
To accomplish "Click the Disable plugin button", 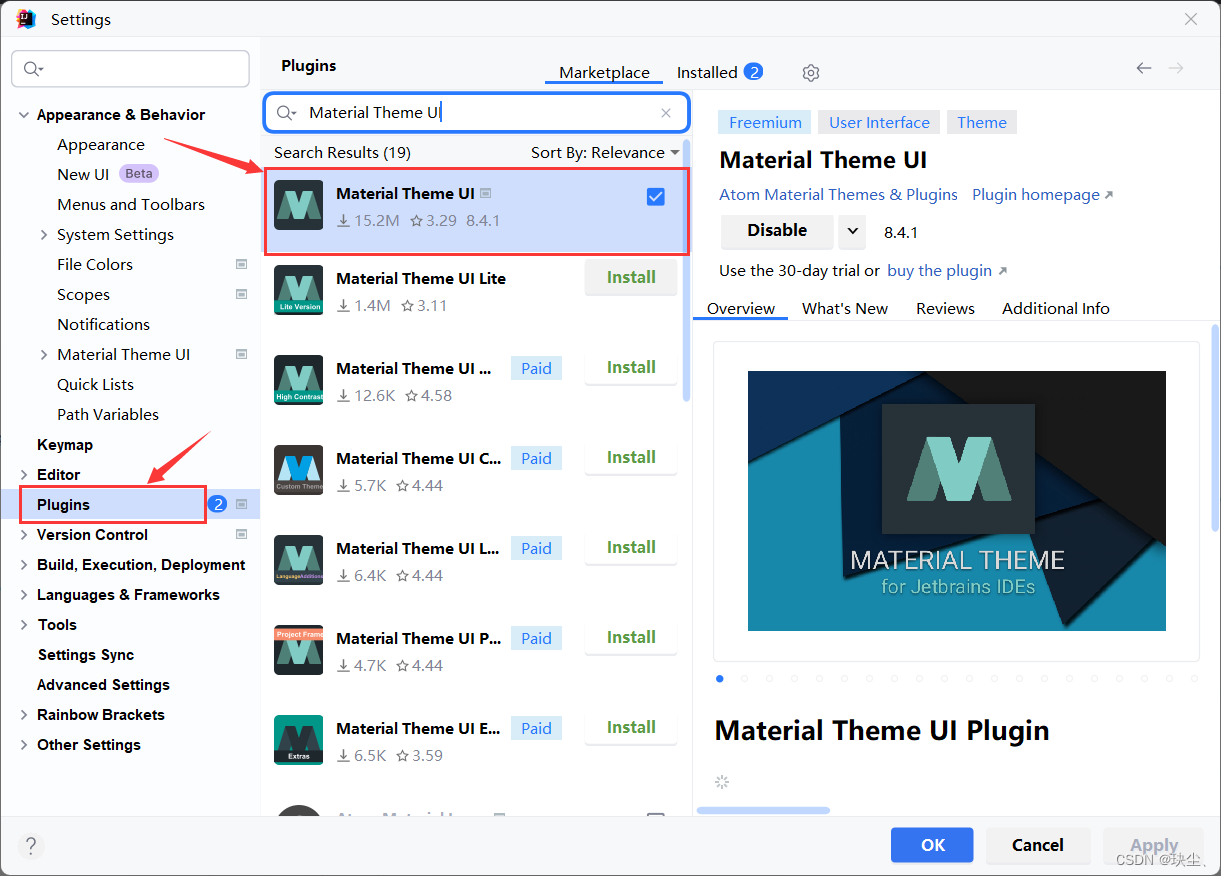I will (x=777, y=231).
